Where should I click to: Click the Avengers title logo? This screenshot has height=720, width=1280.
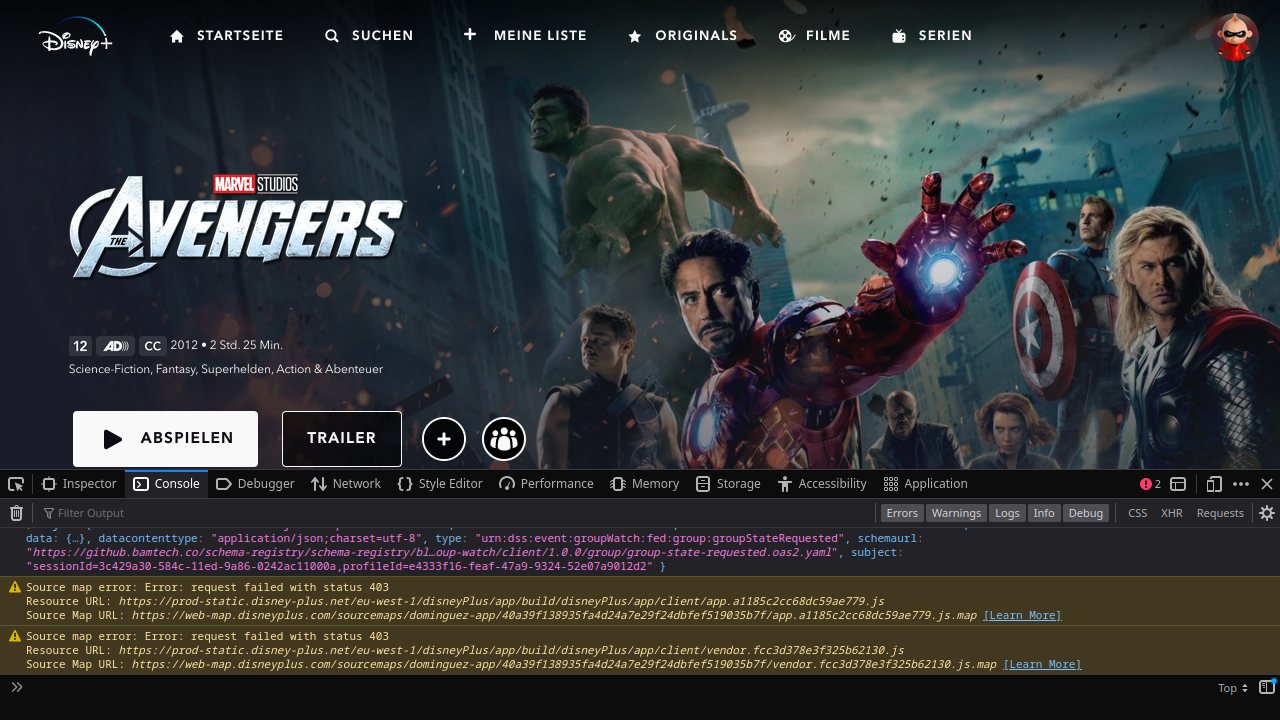(x=238, y=227)
